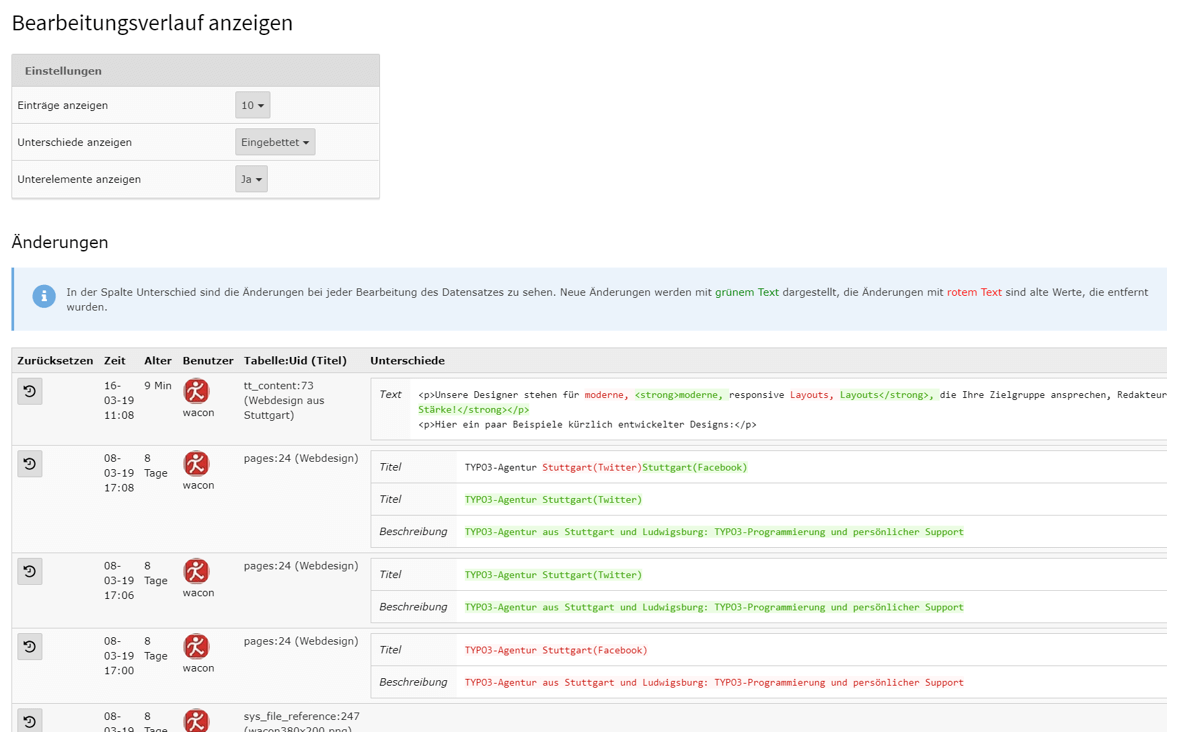Screen dimensions: 1186x749
Task: Click the 'Unterschiede' column header
Action: [407, 361]
